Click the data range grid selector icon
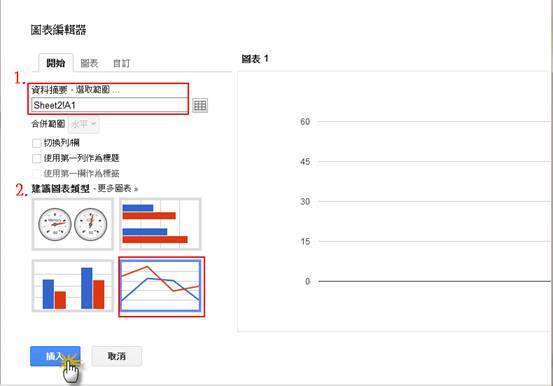Image resolution: width=553 pixels, height=386 pixels. 200,105
